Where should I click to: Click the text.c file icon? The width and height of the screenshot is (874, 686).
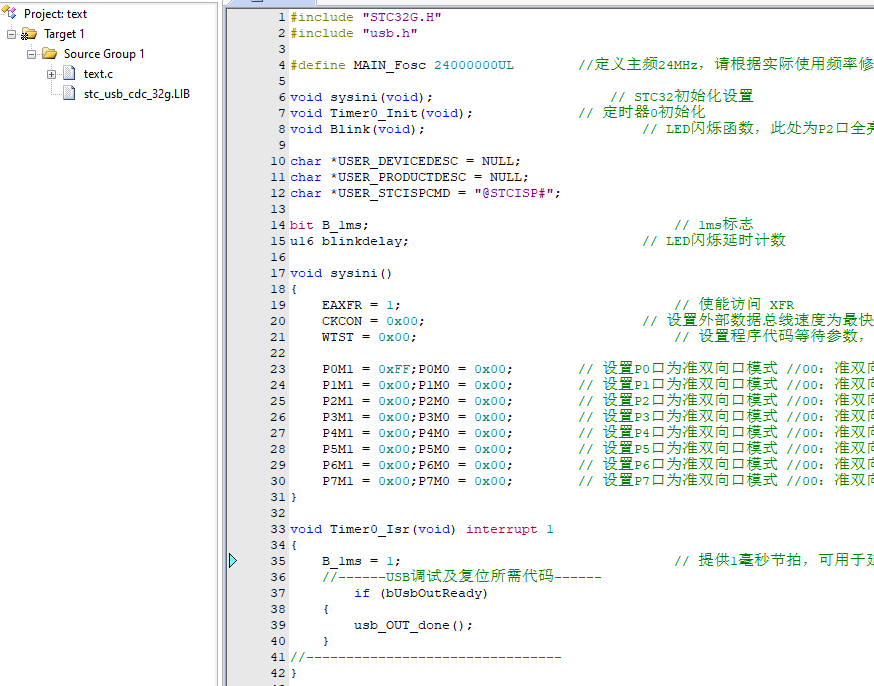pos(69,74)
